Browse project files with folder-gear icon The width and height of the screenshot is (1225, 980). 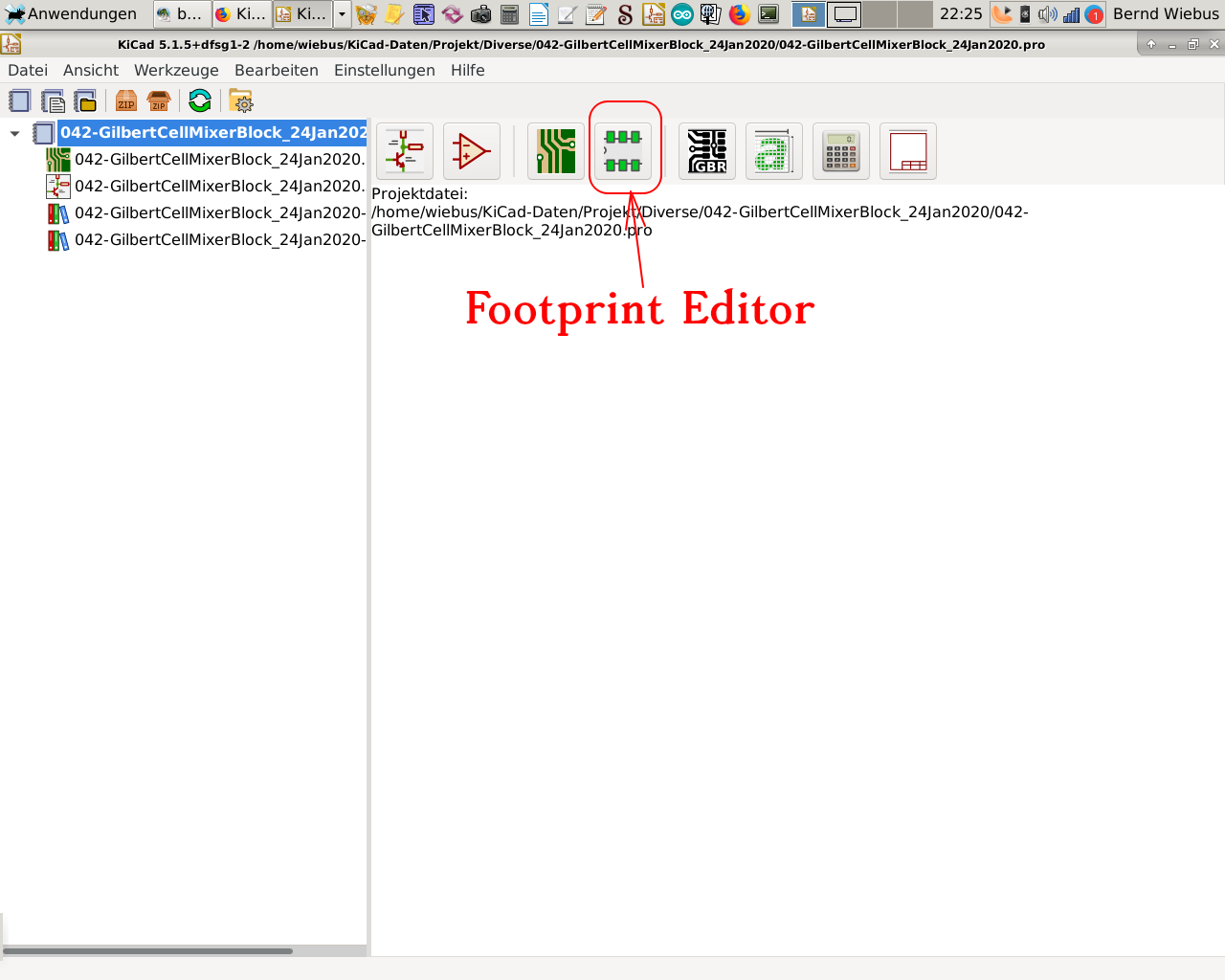[241, 101]
